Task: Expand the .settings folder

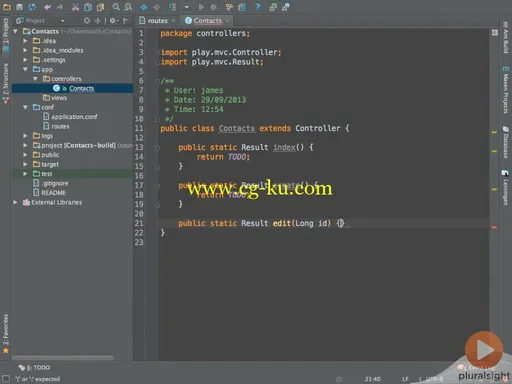Action: (x=25, y=60)
